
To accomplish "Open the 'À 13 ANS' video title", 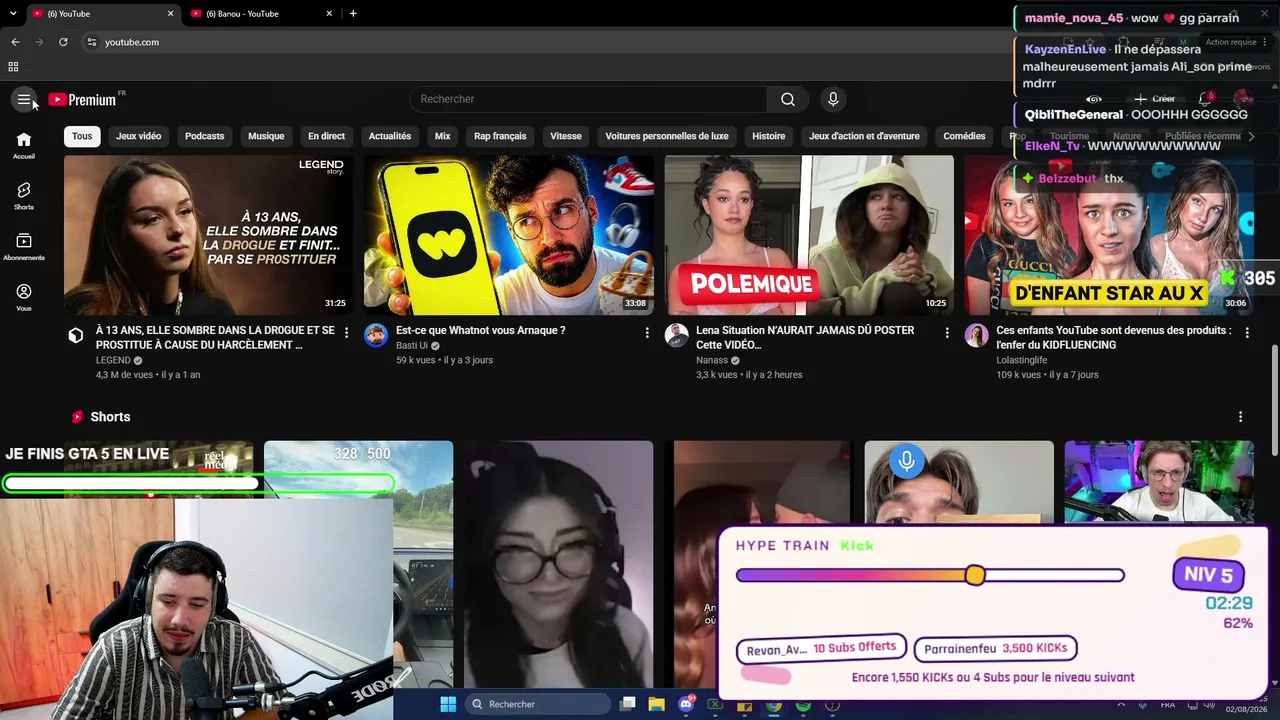I will tap(215, 337).
